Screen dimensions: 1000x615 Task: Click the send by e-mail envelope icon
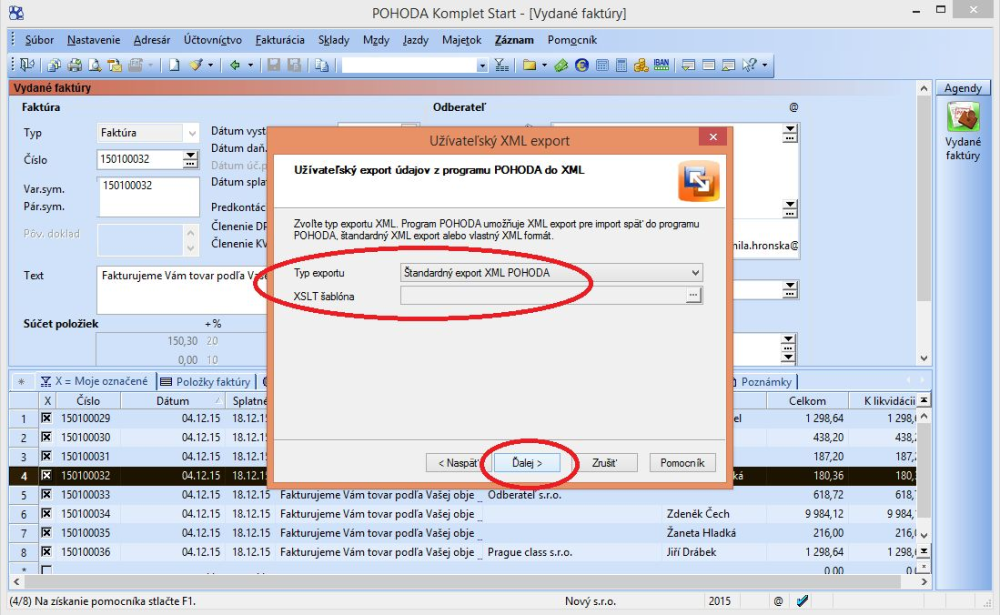click(x=115, y=64)
